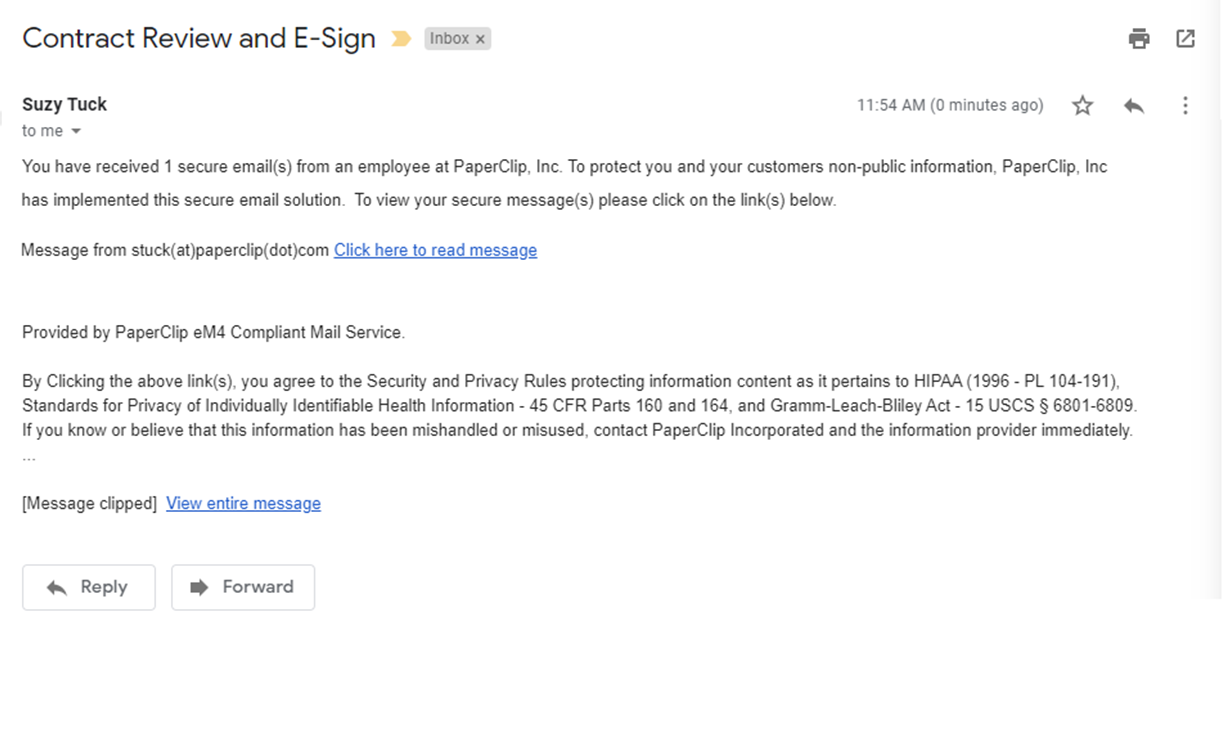The height and width of the screenshot is (752, 1225).
Task: Remove the Inbox label with its x
Action: [x=480, y=39]
